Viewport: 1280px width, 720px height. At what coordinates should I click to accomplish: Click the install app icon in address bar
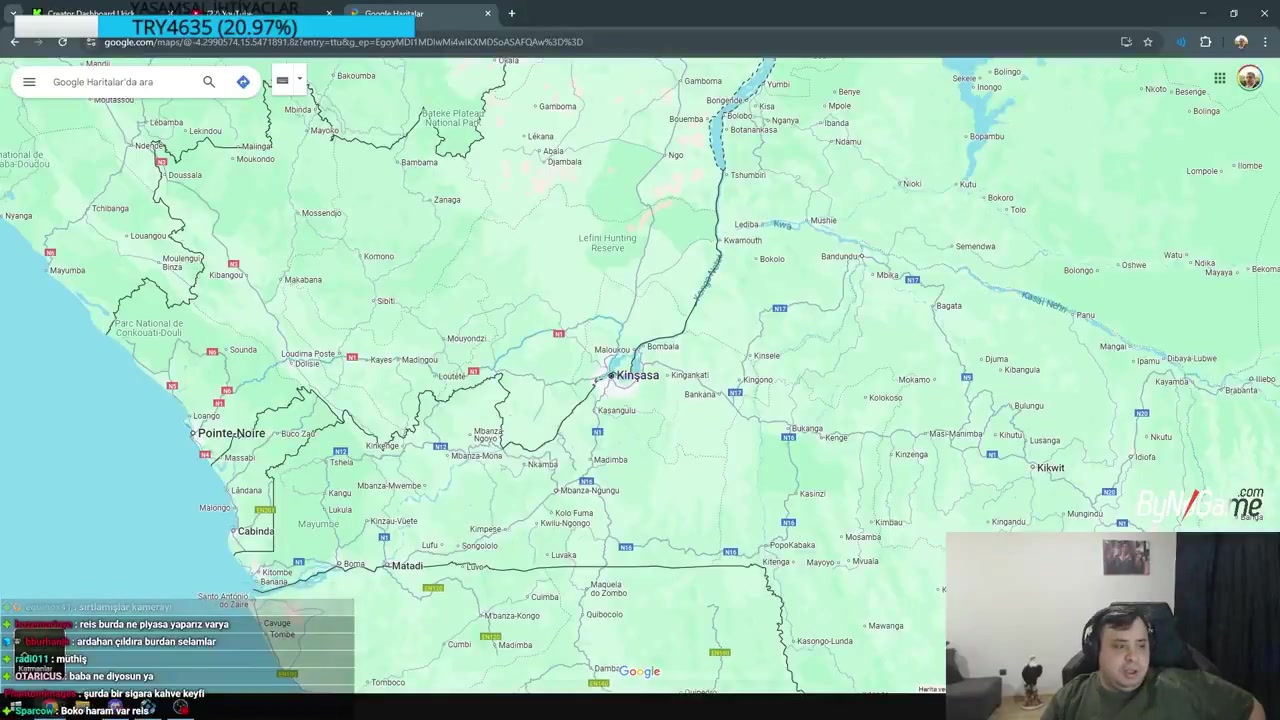point(1126,42)
